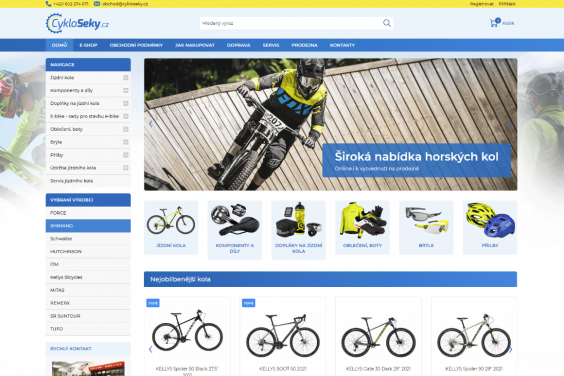Screen dimensions: 564x376
Task: Select the Schwalbe manufacturer
Action: [x=88, y=239]
